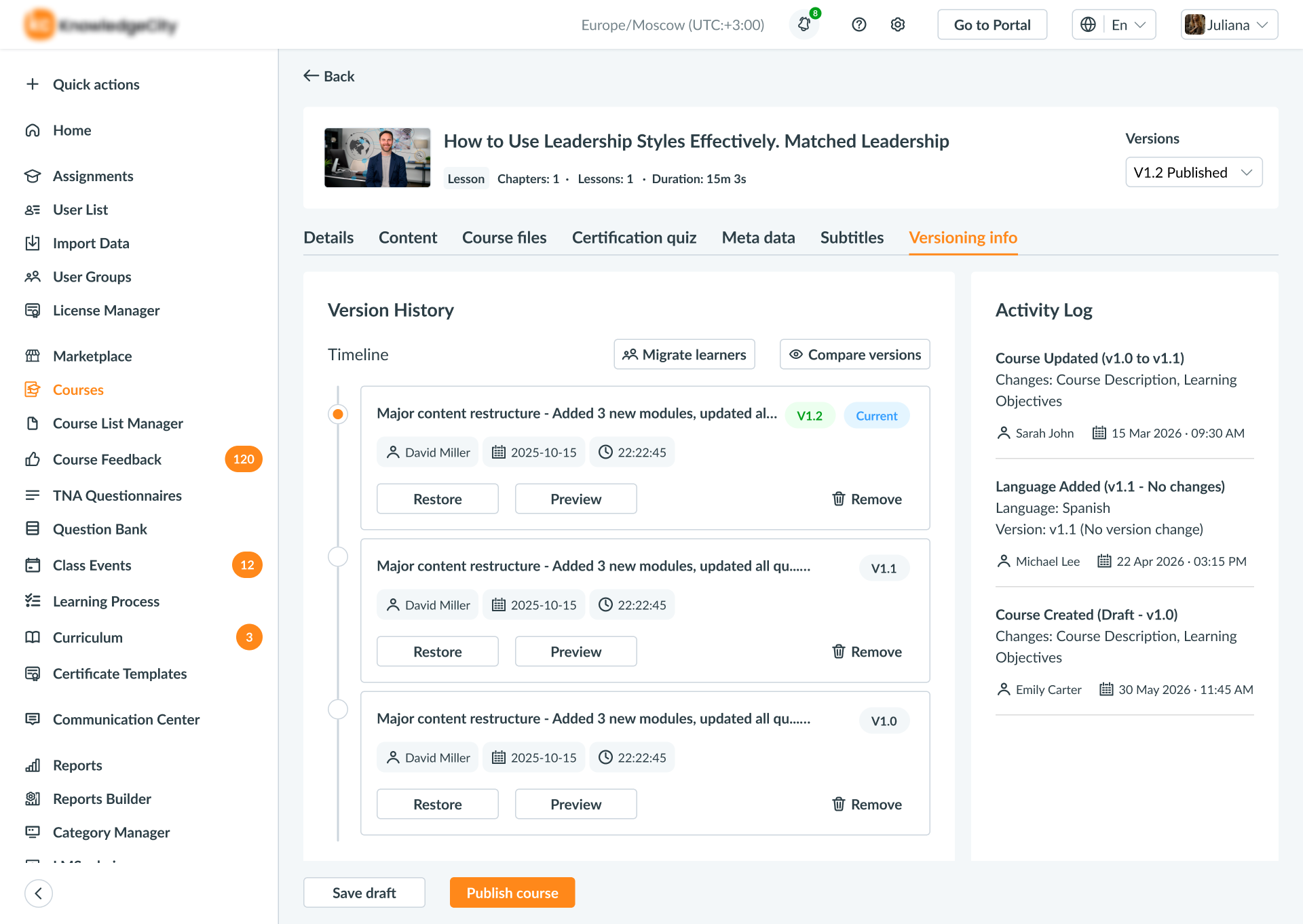Select the V1.1 timeline marker circle
This screenshot has width=1303, height=924.
pyautogui.click(x=338, y=556)
